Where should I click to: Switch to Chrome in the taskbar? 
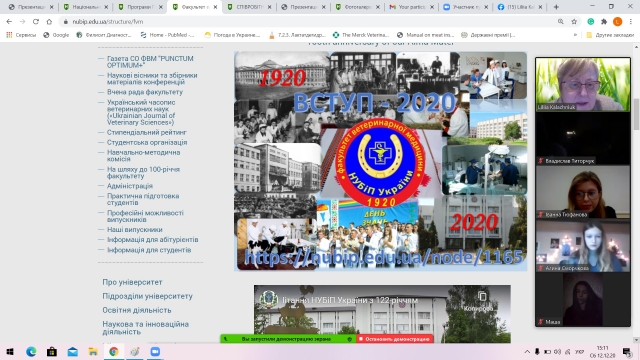click(113, 351)
